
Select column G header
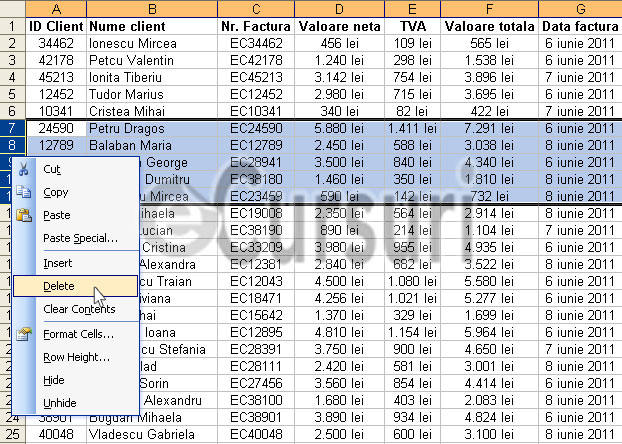point(580,9)
